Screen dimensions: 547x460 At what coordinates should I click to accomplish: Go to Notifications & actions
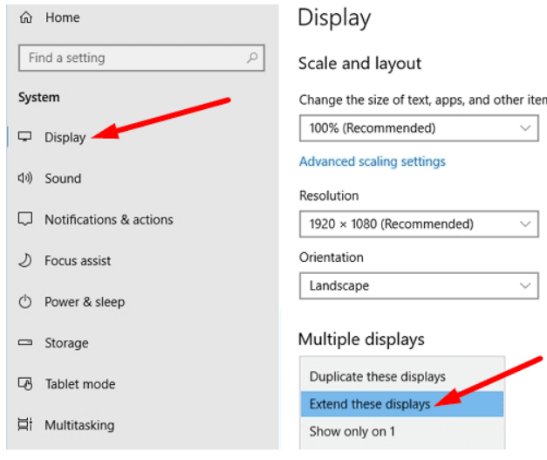(109, 220)
